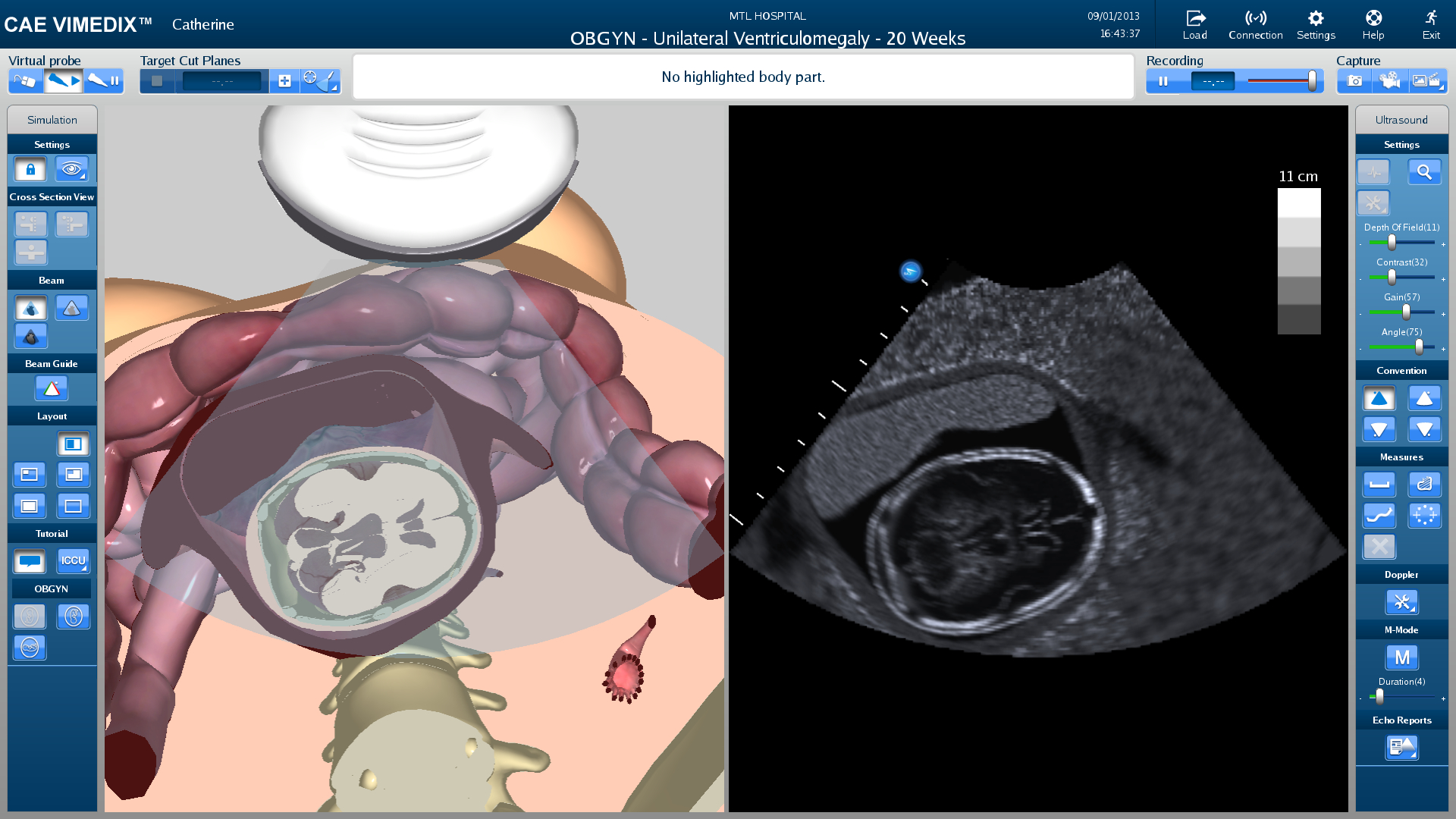The image size is (1456, 819).
Task: Click the blue fetus OBGYN icon
Action: coord(74,617)
